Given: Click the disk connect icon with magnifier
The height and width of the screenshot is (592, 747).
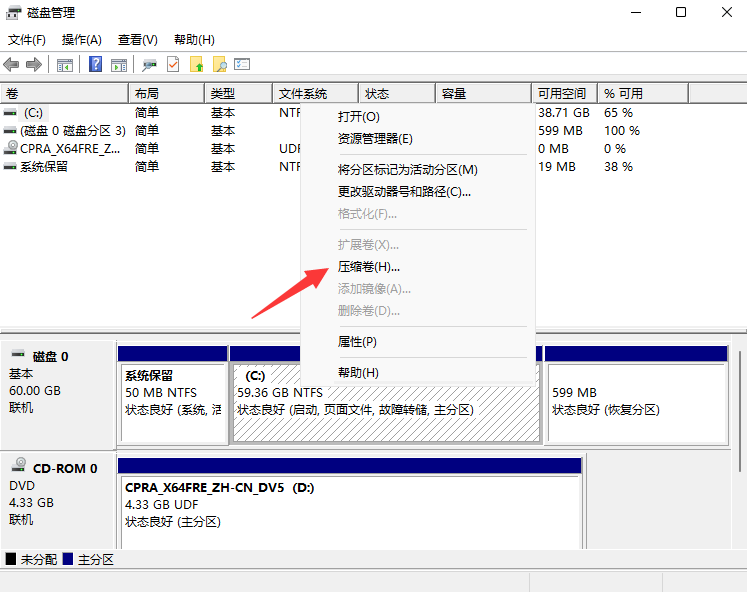Looking at the screenshot, I should tap(150, 65).
